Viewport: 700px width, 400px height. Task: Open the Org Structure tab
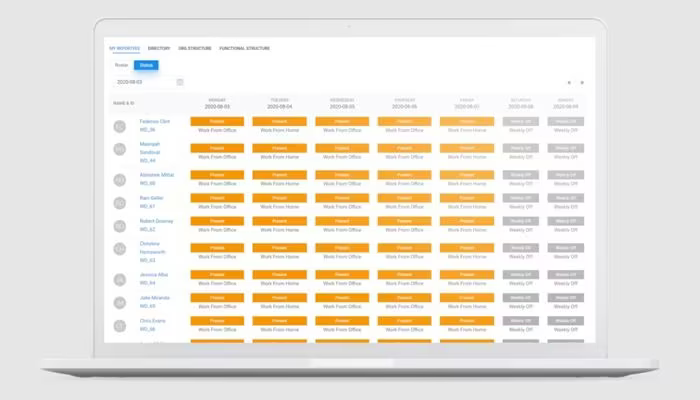click(195, 48)
